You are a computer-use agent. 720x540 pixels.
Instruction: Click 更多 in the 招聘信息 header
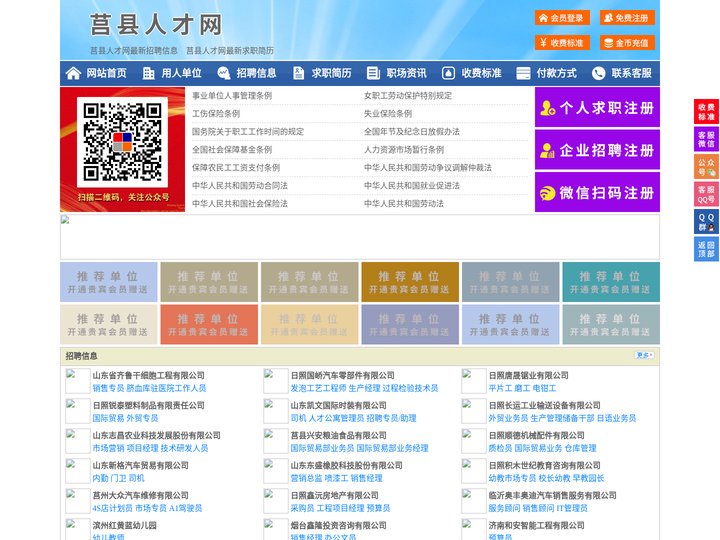[x=644, y=355]
